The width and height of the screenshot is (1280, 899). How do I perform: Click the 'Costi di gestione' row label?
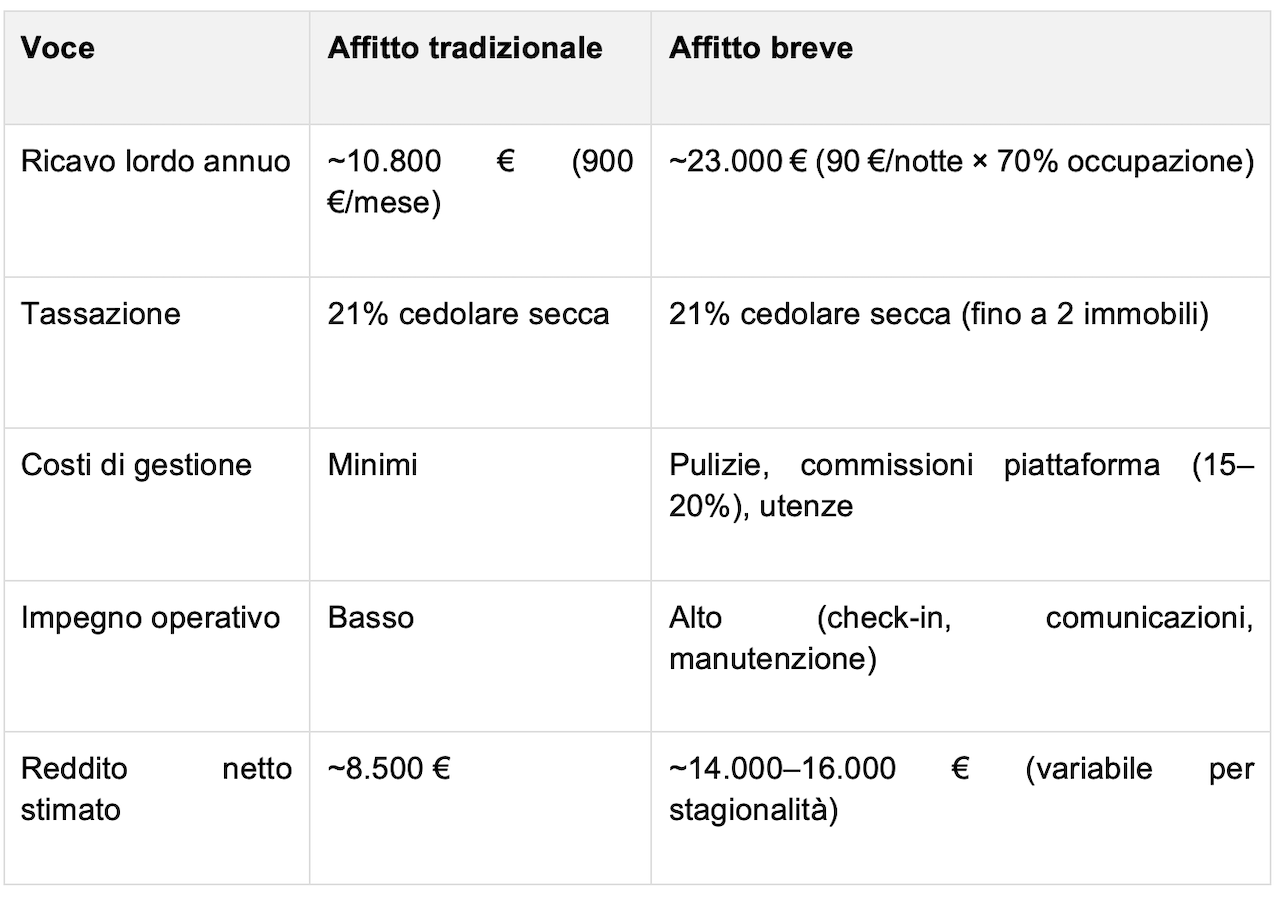(x=157, y=504)
